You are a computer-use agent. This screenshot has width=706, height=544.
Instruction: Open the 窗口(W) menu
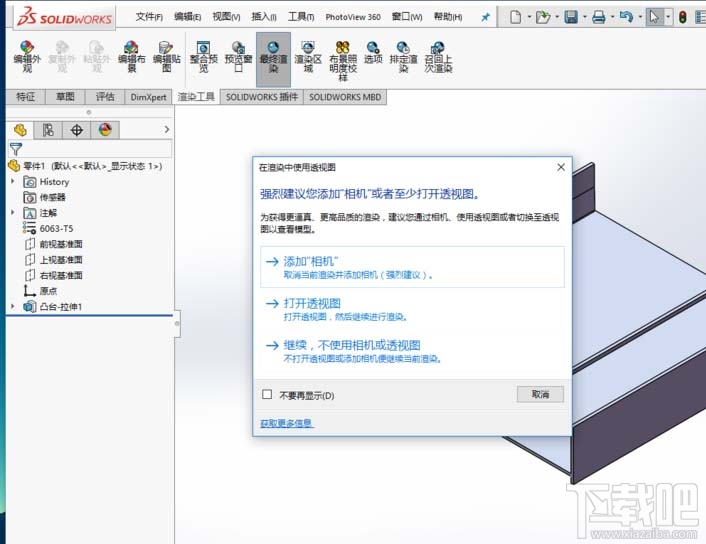pyautogui.click(x=407, y=17)
